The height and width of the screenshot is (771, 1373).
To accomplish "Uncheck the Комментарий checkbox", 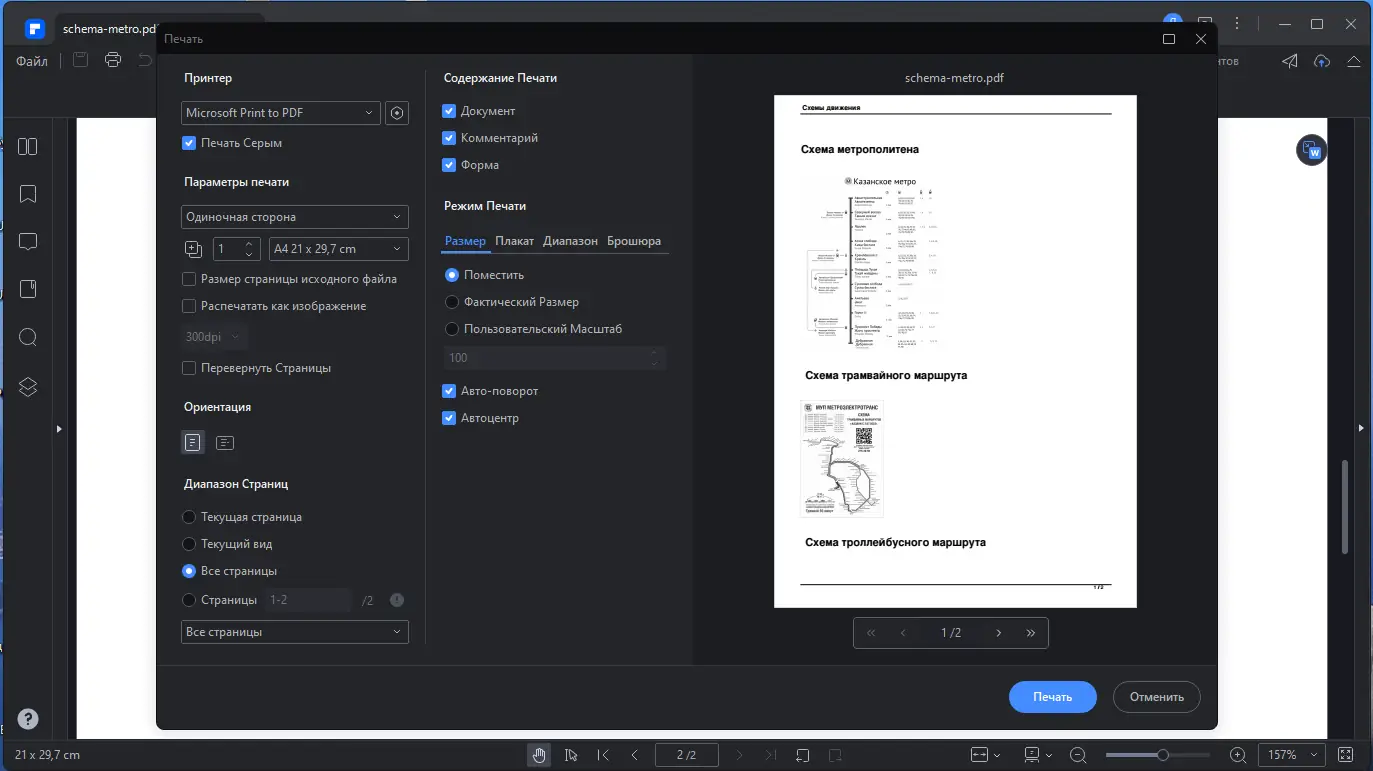I will pos(449,138).
